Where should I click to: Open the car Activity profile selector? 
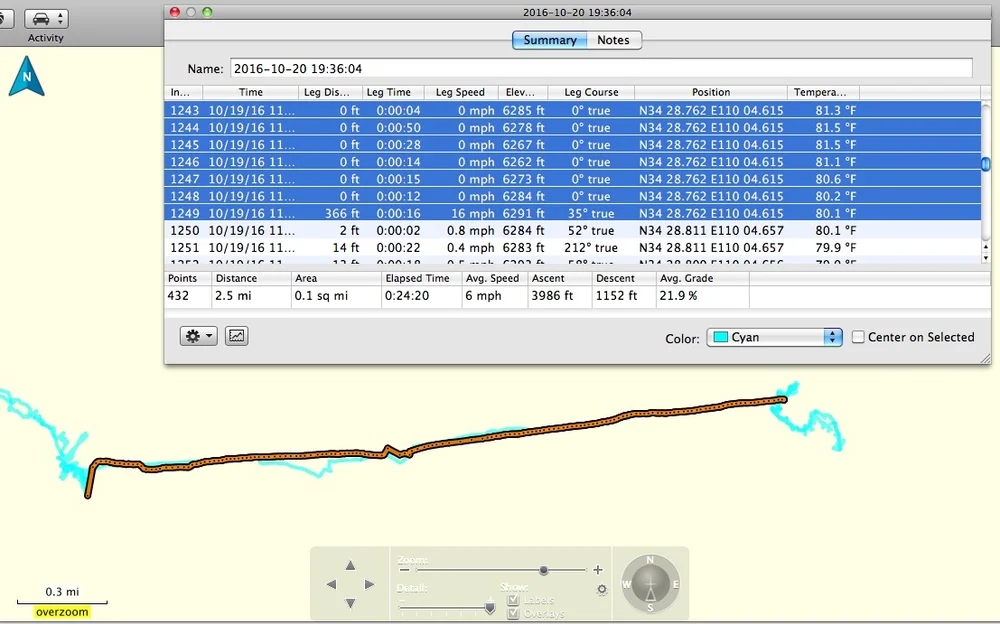point(46,19)
